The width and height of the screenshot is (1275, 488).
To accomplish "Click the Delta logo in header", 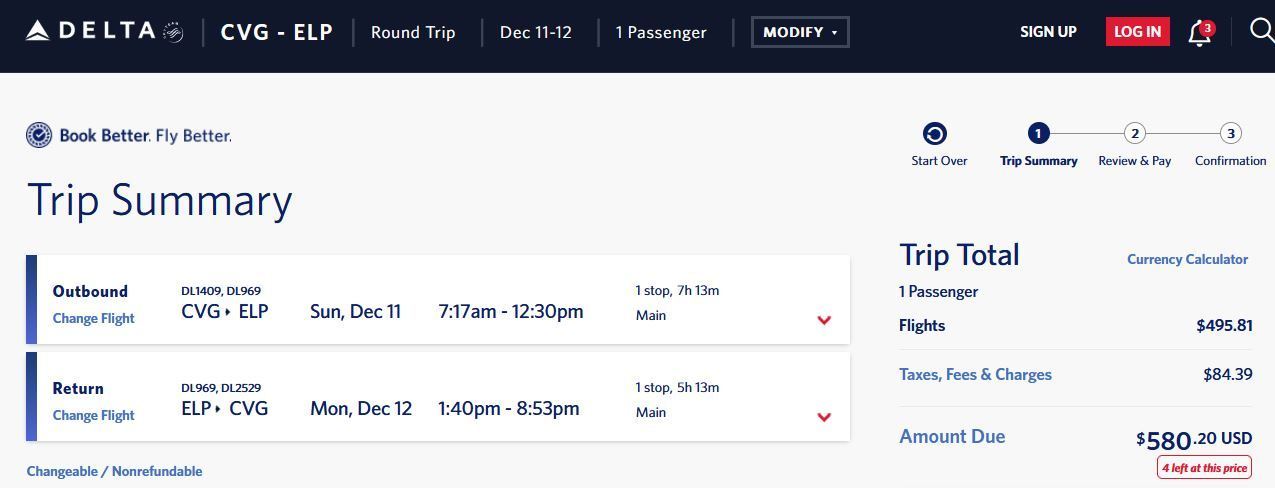I will [x=104, y=32].
